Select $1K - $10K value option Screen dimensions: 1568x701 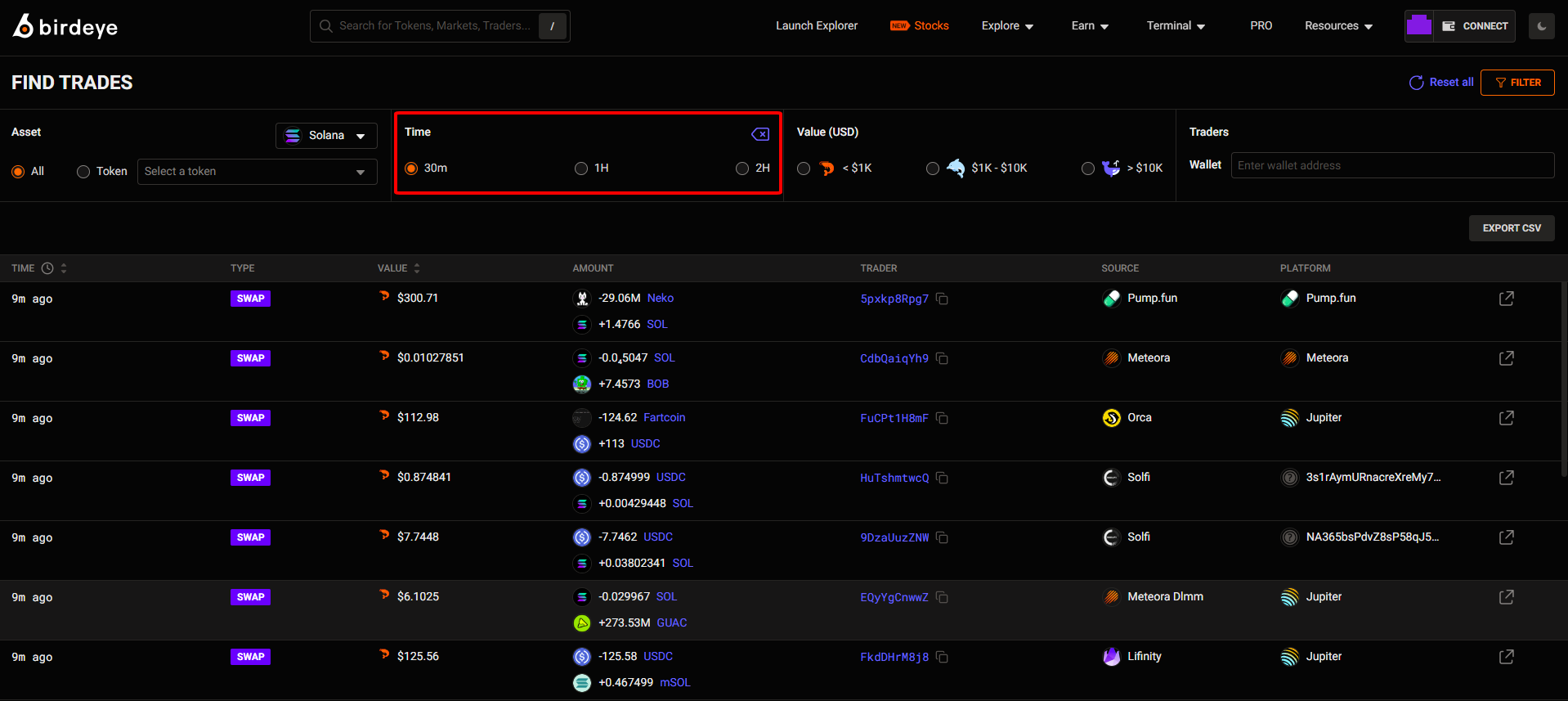[x=933, y=169]
